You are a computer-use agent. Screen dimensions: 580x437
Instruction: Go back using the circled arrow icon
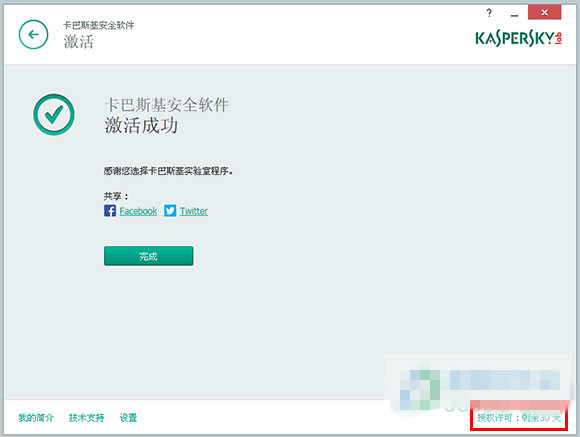pyautogui.click(x=33, y=34)
